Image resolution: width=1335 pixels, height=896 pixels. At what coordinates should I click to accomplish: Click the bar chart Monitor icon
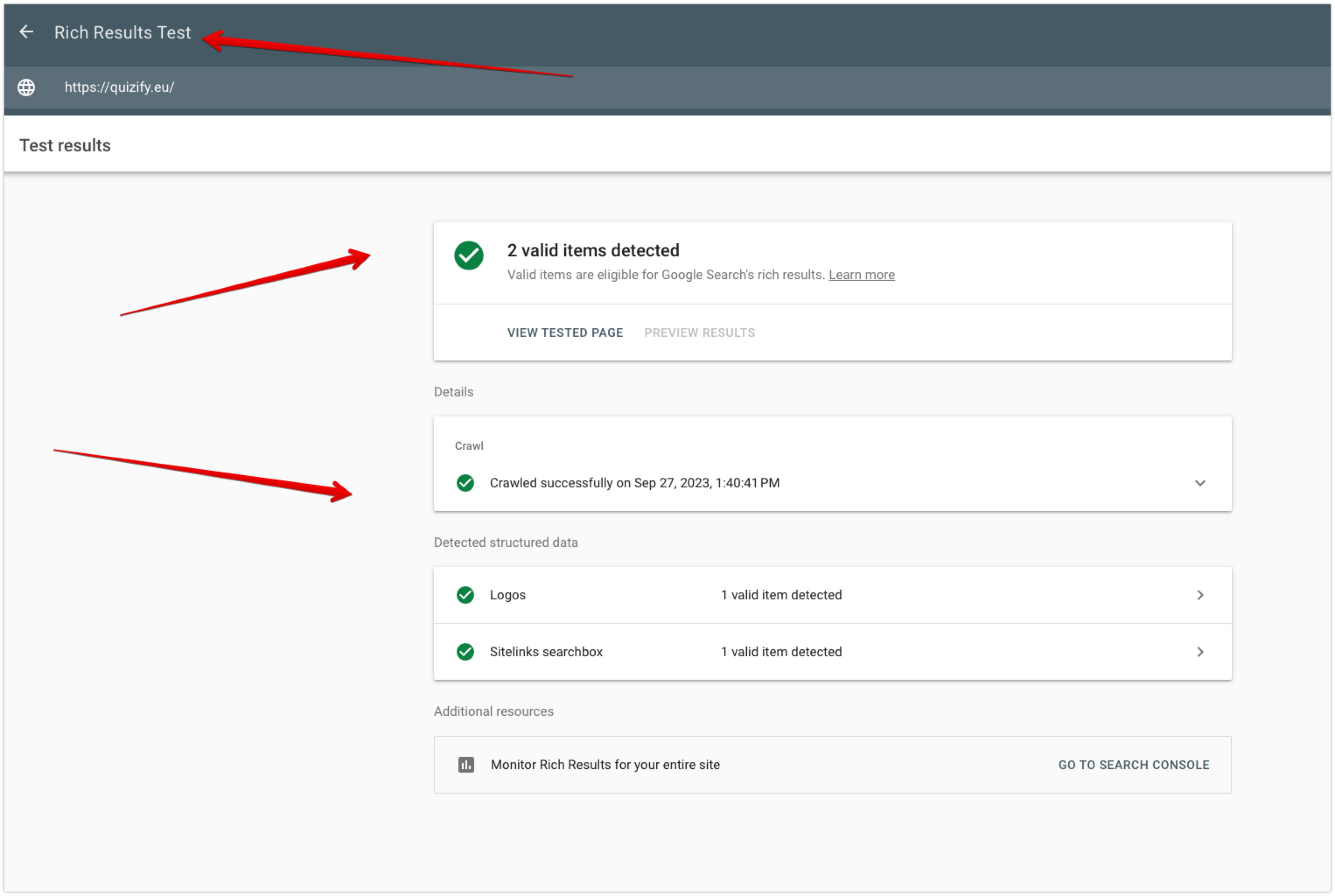(x=465, y=765)
